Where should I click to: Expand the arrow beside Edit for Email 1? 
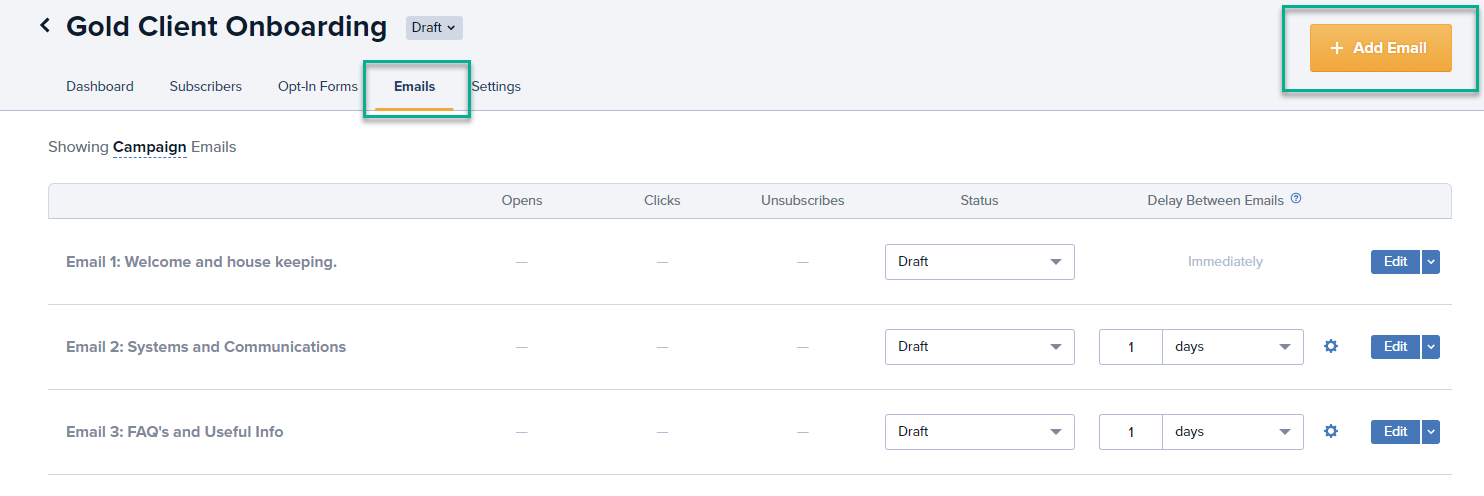coord(1430,262)
